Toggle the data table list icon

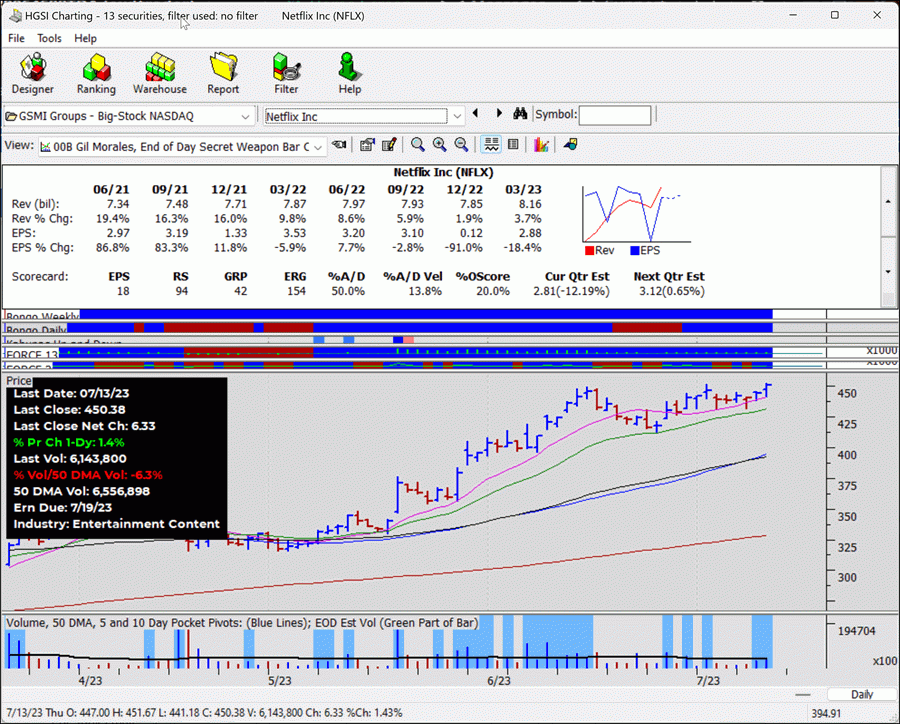click(513, 145)
